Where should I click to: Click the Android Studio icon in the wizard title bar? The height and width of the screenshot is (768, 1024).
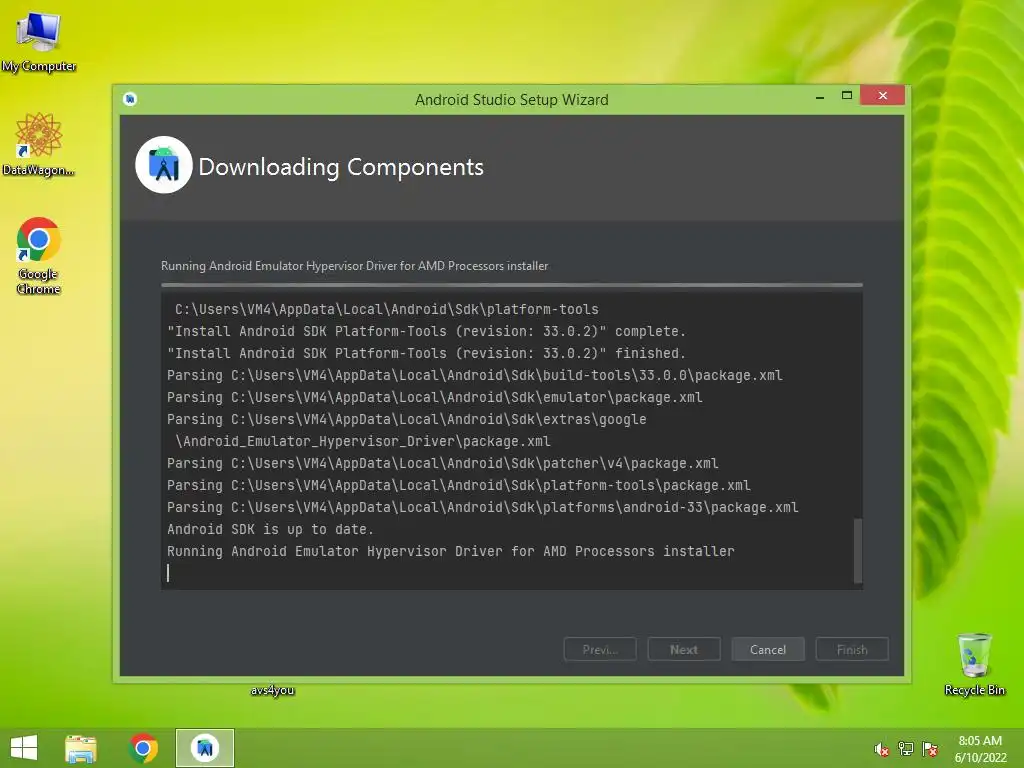click(x=130, y=99)
